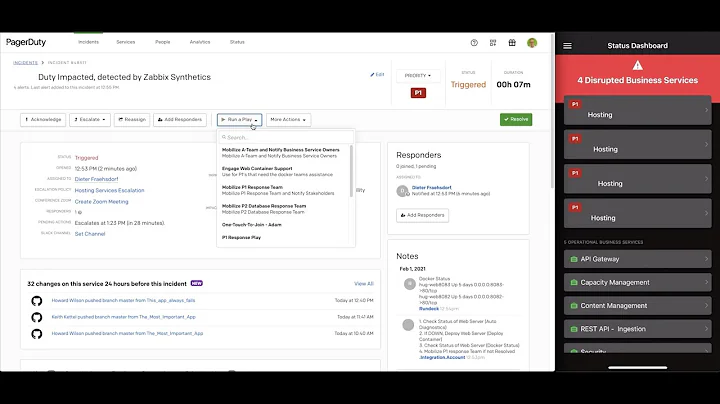The image size is (720, 404).
Task: Click the play list scrollbar
Action: pyautogui.click(x=351, y=171)
